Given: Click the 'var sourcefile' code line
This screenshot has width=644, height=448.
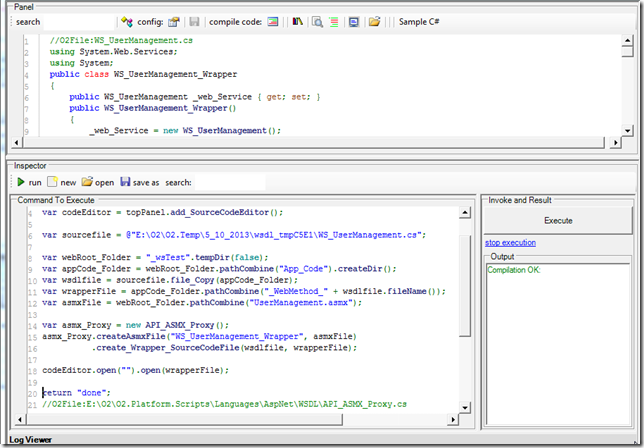Looking at the screenshot, I should coord(234,235).
